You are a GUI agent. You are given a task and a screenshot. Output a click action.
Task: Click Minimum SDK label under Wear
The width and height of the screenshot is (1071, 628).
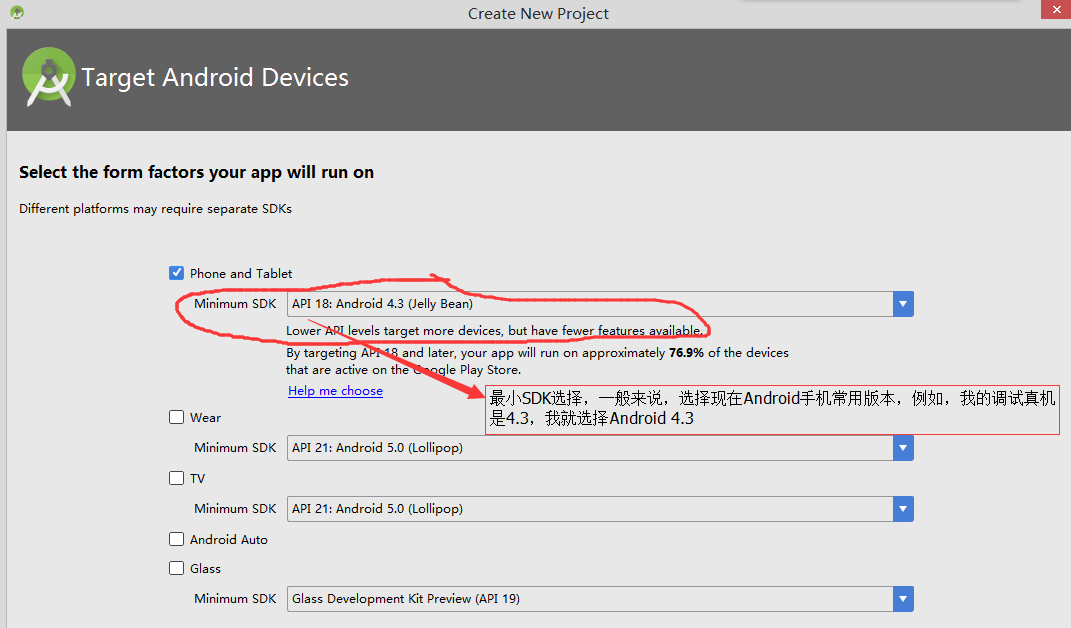click(x=235, y=448)
